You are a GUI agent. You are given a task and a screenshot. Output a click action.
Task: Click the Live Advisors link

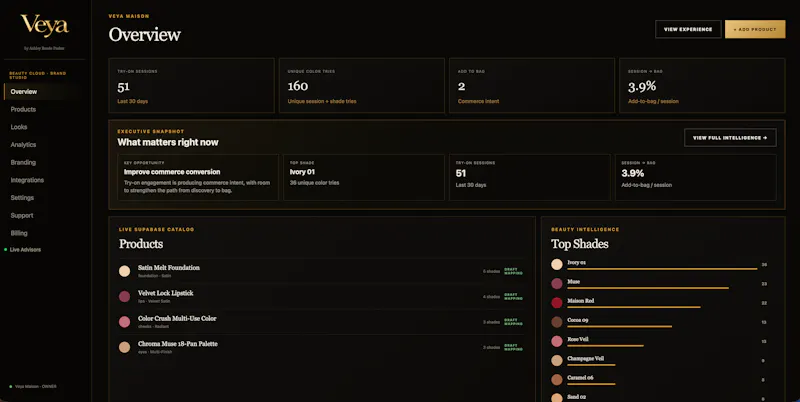[25, 249]
